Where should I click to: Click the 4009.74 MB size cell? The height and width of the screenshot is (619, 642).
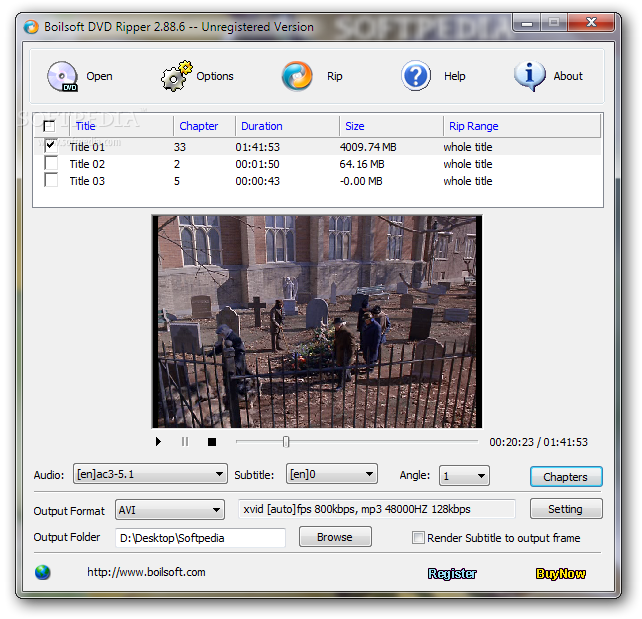pos(368,147)
